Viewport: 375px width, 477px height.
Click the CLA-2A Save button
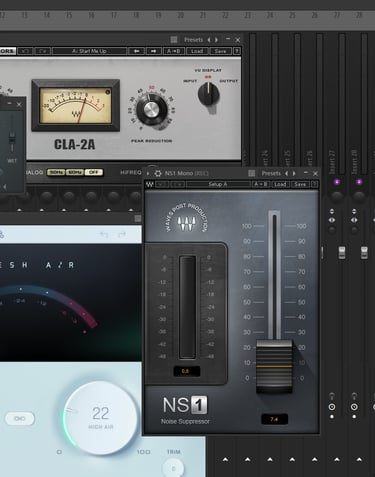[x=220, y=51]
